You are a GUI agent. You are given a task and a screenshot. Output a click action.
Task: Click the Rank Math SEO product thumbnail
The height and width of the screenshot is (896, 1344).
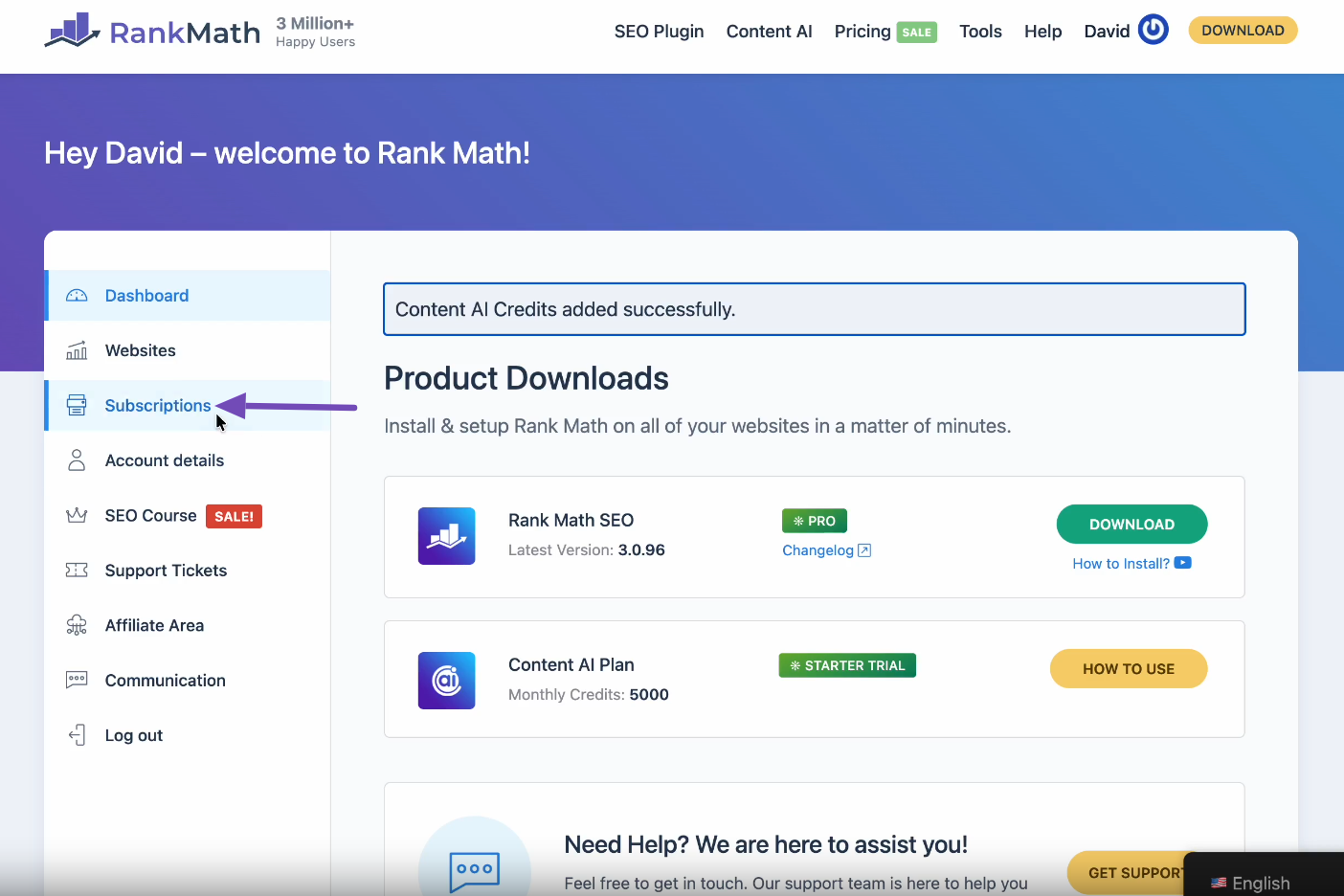[x=446, y=536]
